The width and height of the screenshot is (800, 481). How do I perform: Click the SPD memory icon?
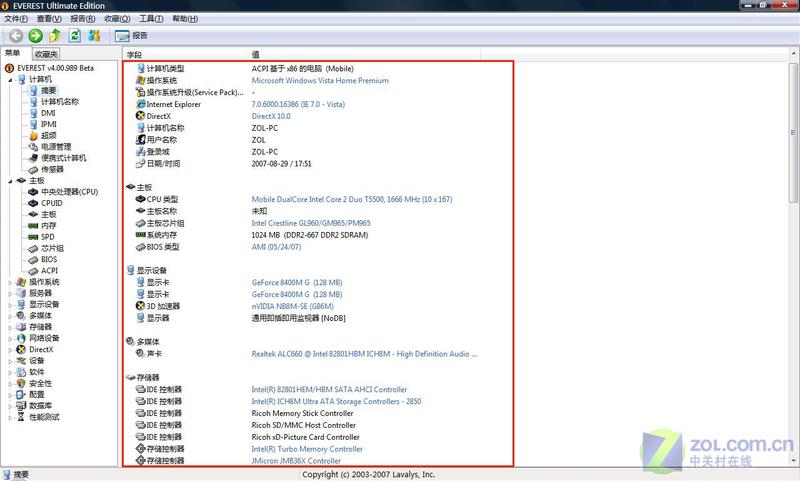33,237
